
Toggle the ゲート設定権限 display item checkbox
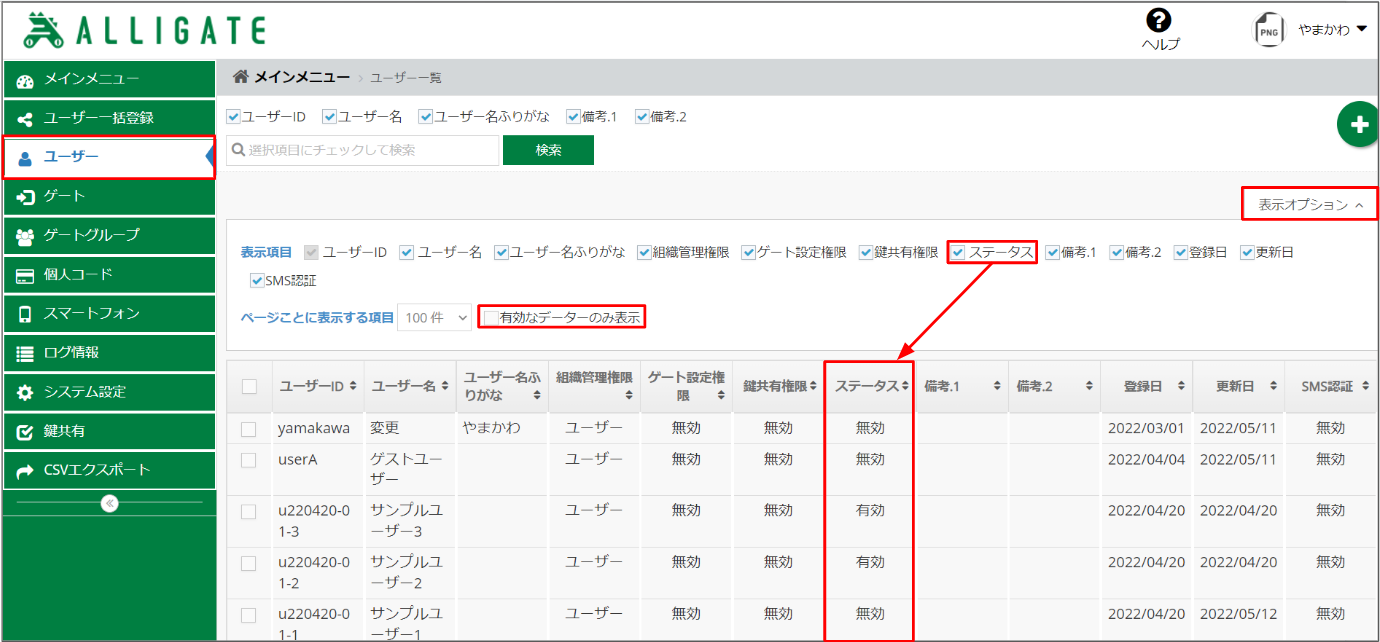(749, 253)
